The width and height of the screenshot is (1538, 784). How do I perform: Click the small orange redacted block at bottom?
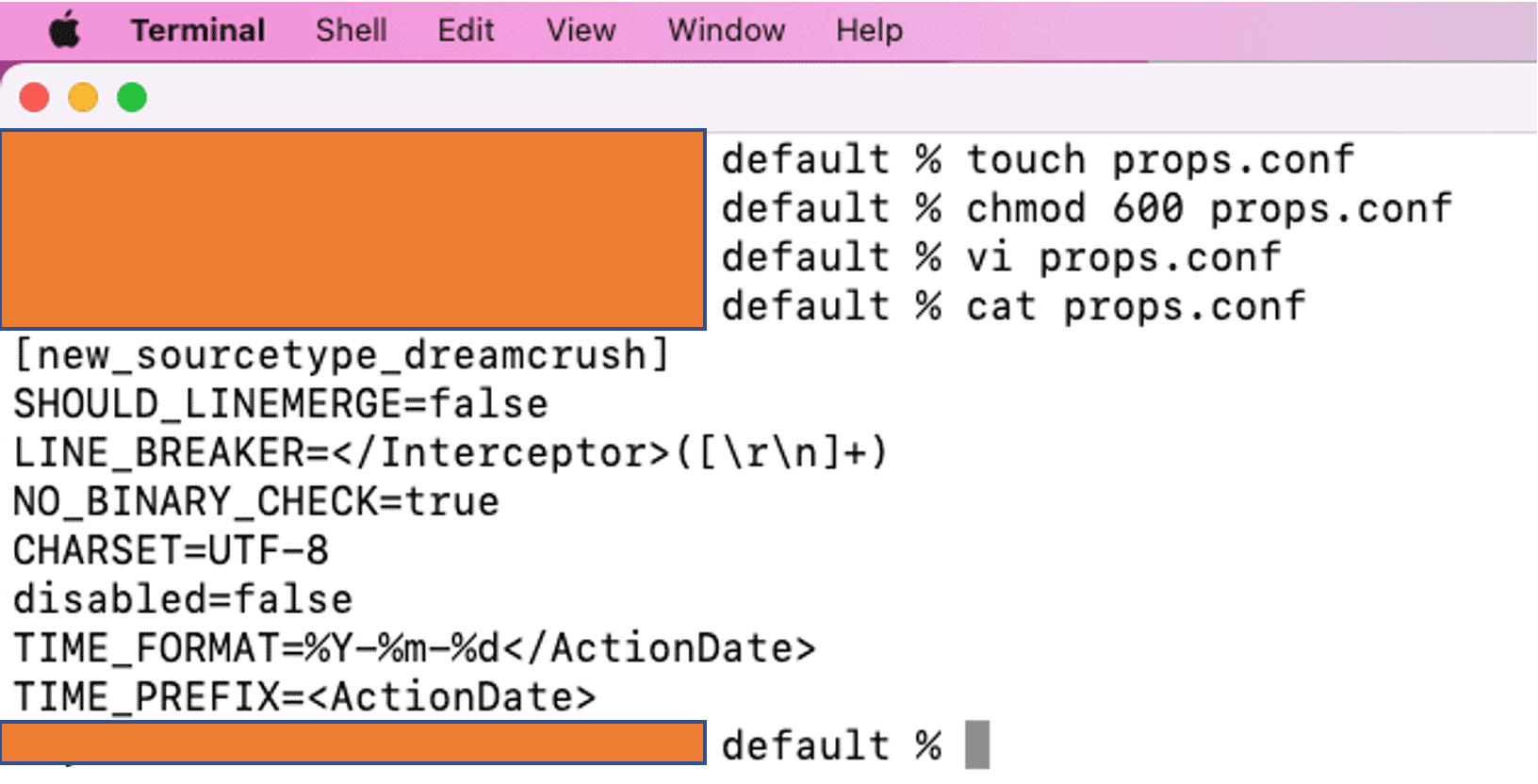(x=352, y=743)
